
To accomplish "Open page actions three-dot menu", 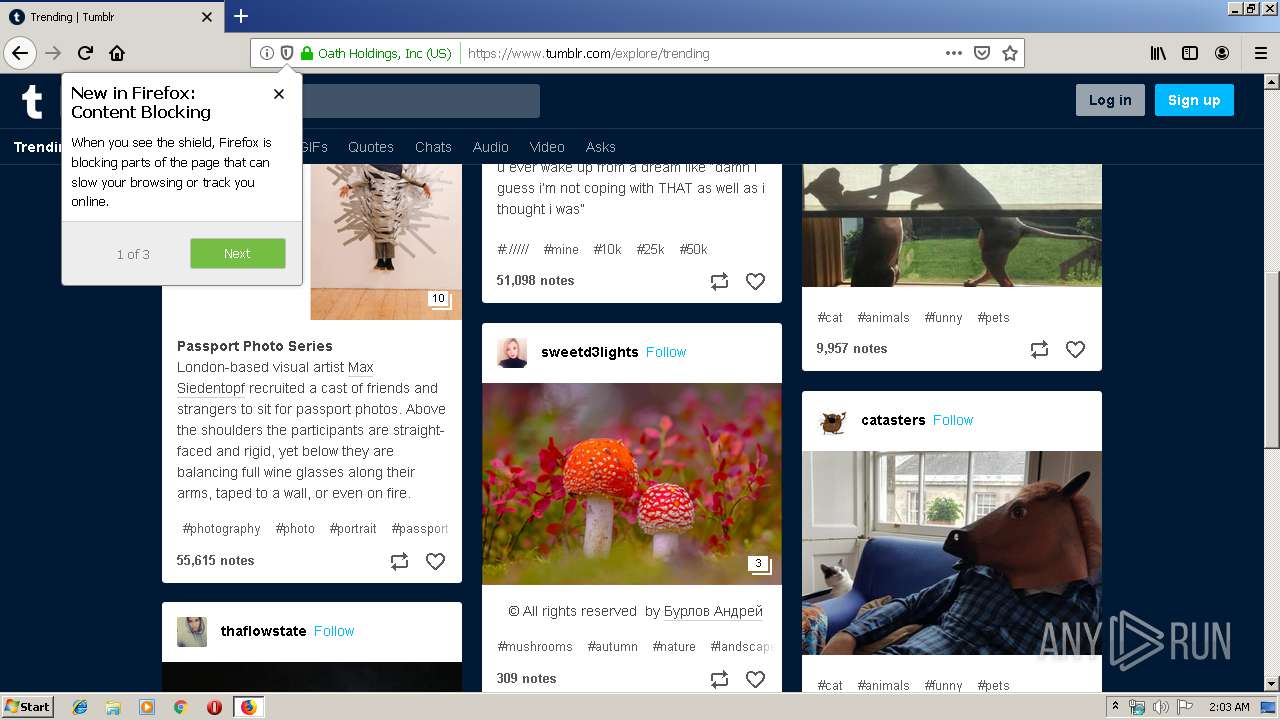I will 954,53.
